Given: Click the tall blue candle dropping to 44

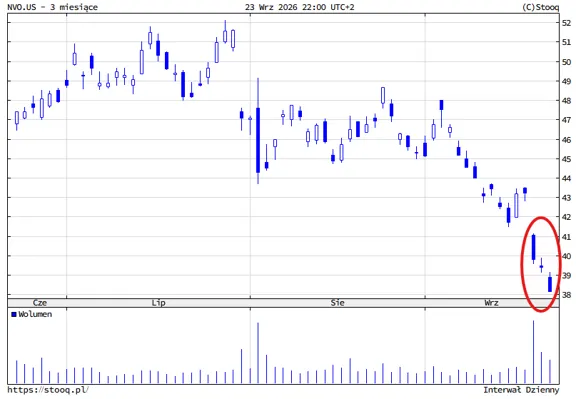Looking at the screenshot, I should pyautogui.click(x=258, y=140).
